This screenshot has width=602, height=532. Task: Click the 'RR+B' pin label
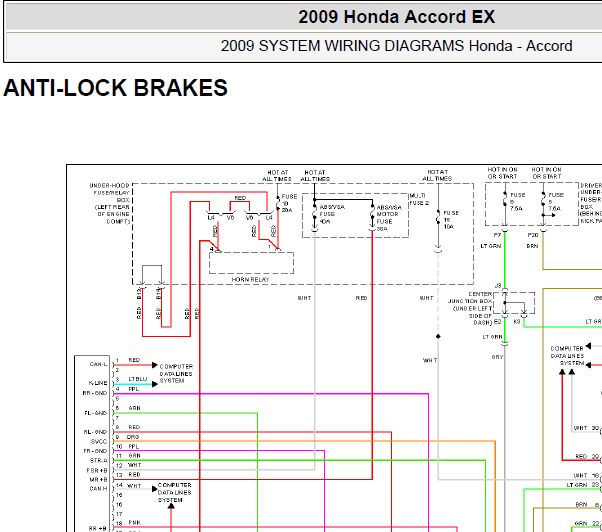(x=98, y=529)
